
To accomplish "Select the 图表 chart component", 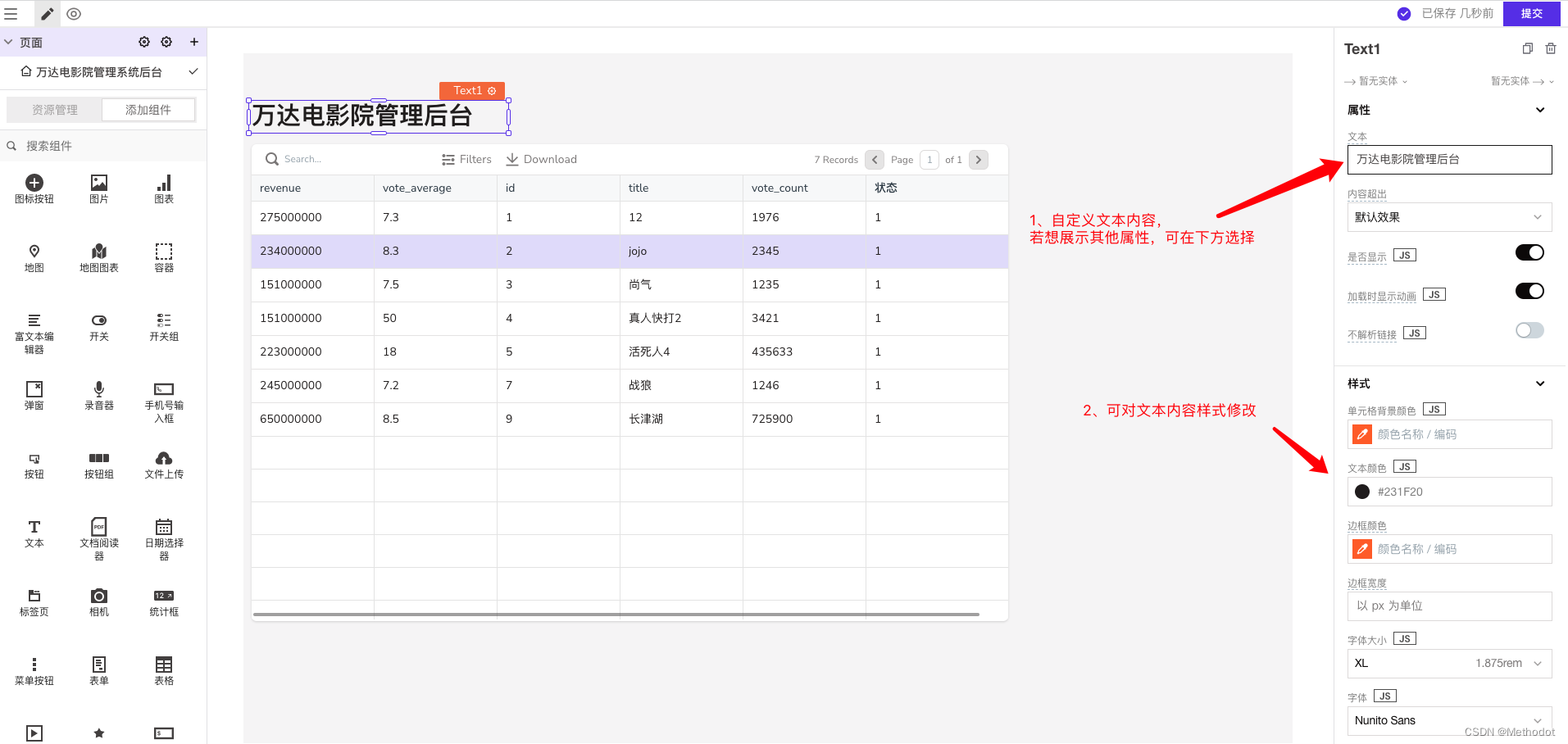I will click(164, 189).
